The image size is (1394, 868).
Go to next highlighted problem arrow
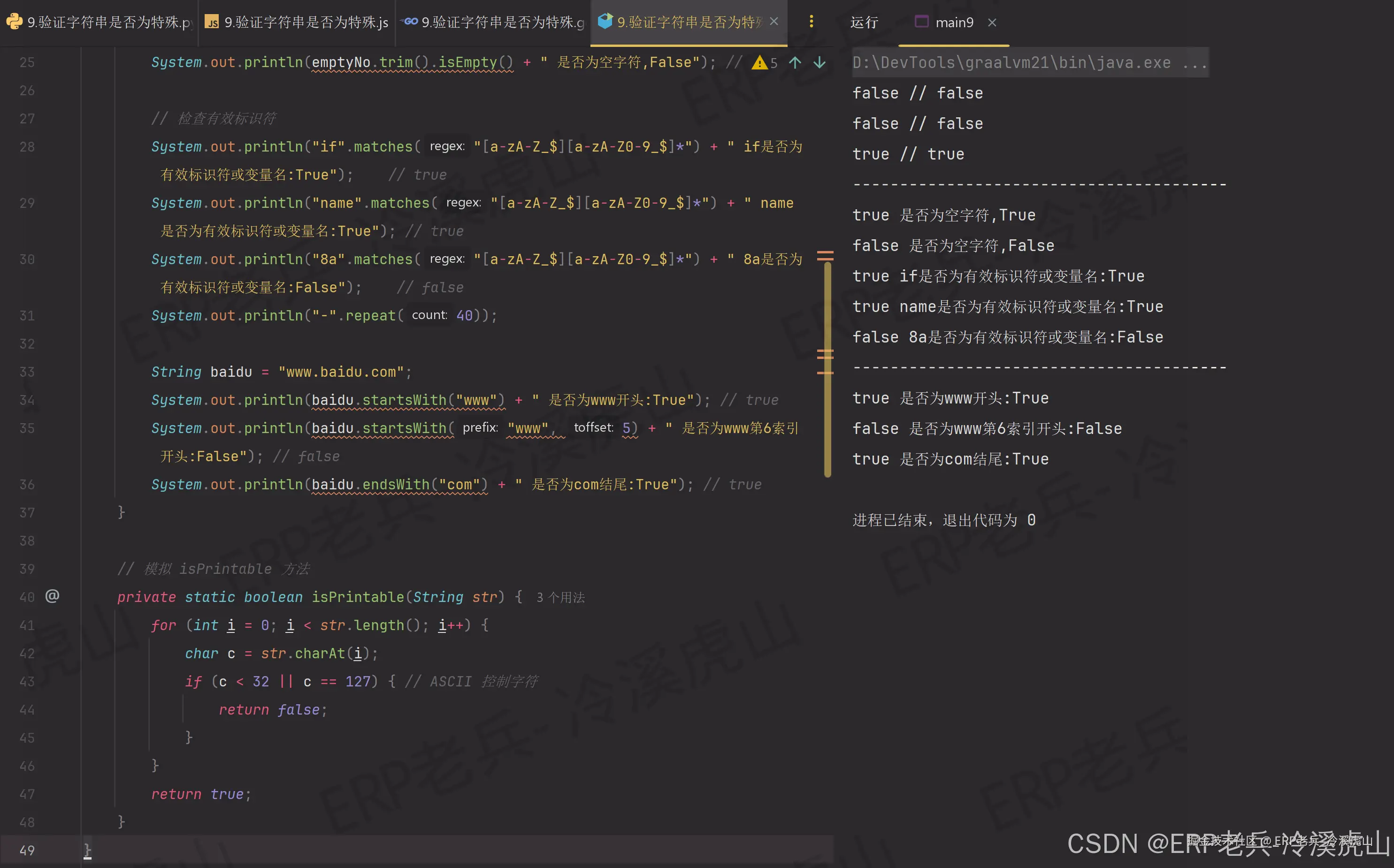(820, 62)
